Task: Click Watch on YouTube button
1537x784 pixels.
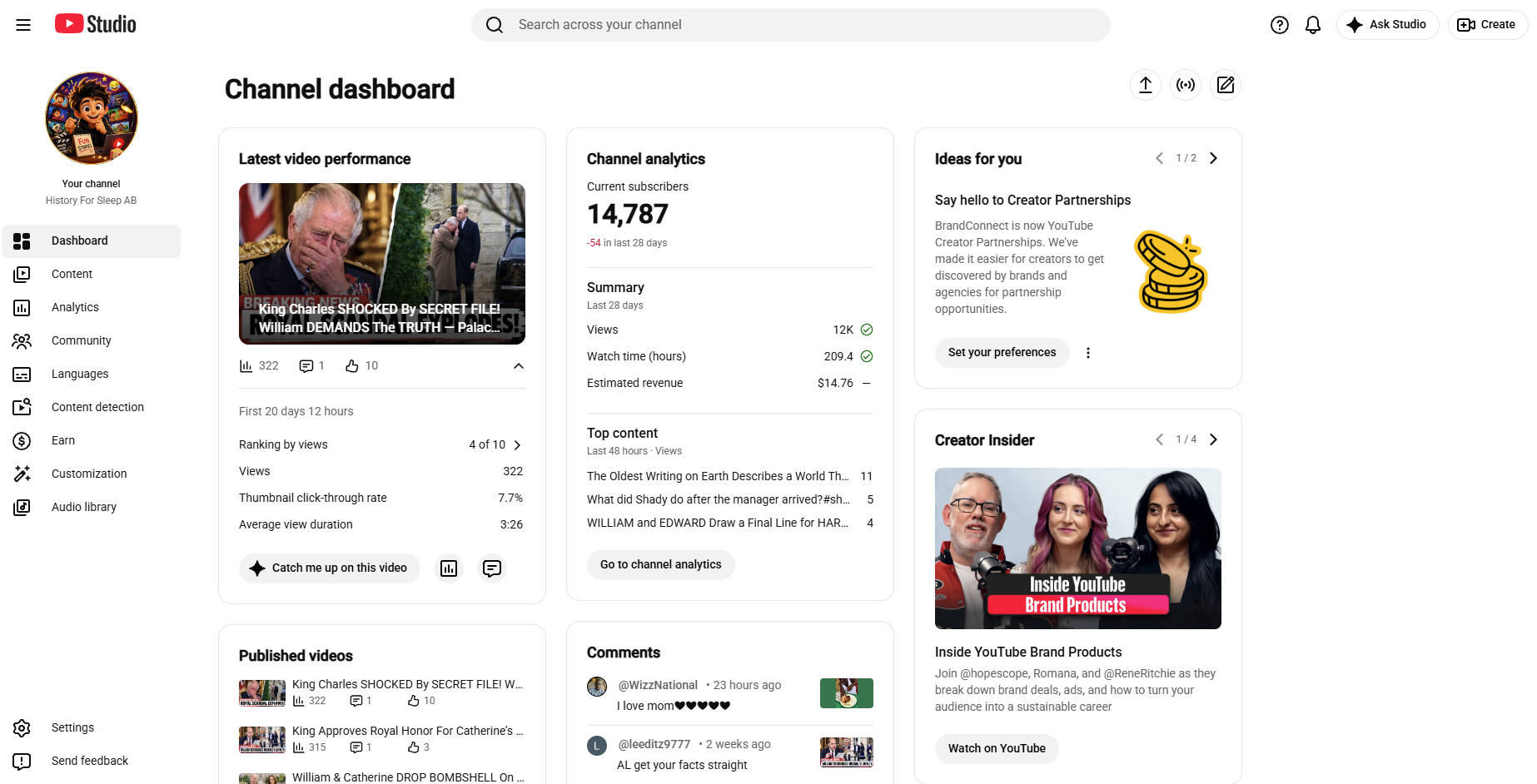Action: (x=997, y=749)
